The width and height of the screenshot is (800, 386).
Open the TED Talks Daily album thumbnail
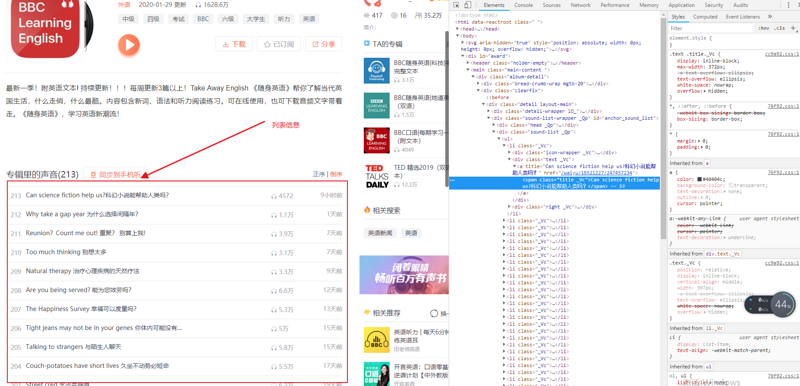coord(377,176)
